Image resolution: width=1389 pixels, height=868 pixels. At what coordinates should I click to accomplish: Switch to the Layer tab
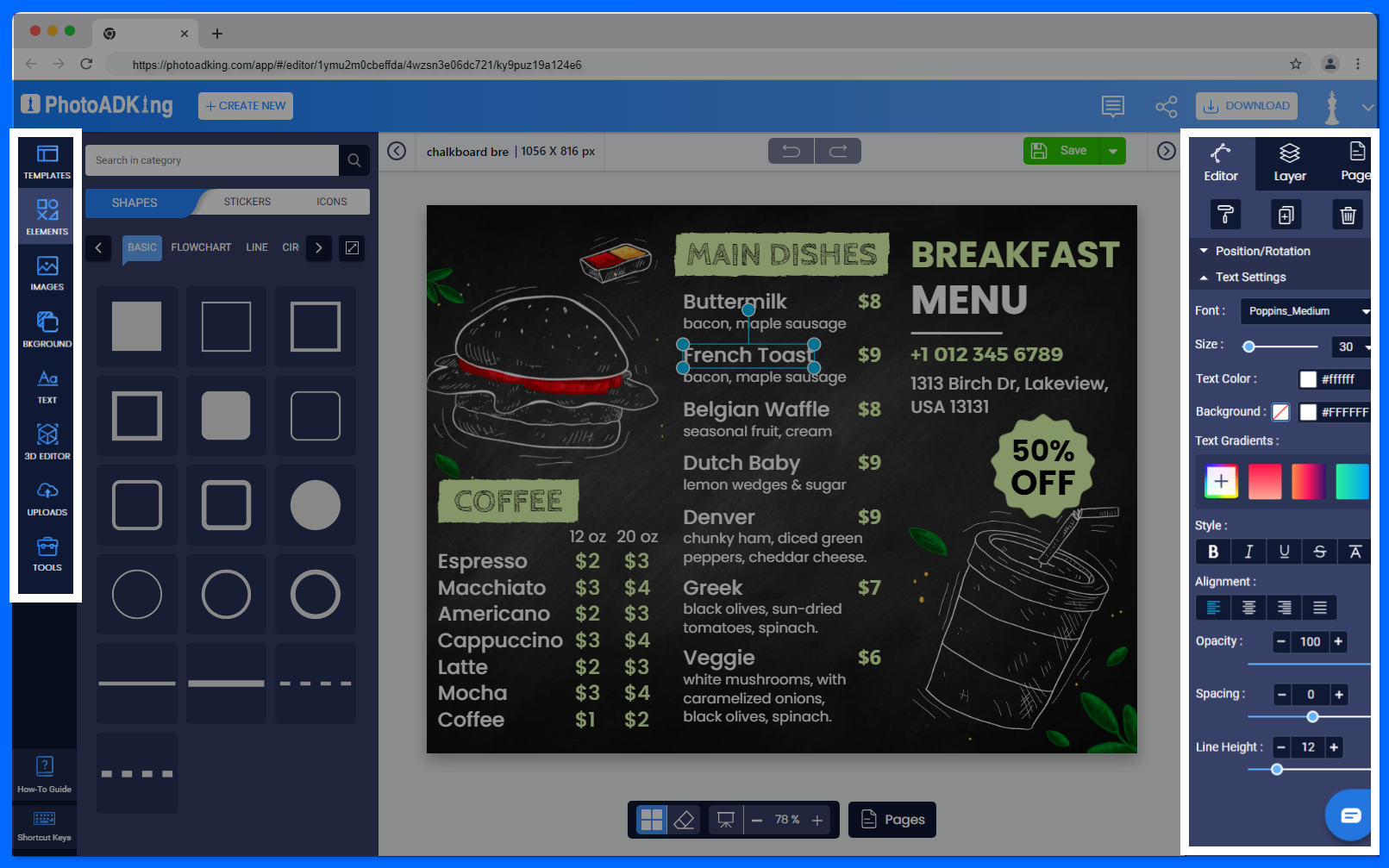(1290, 162)
